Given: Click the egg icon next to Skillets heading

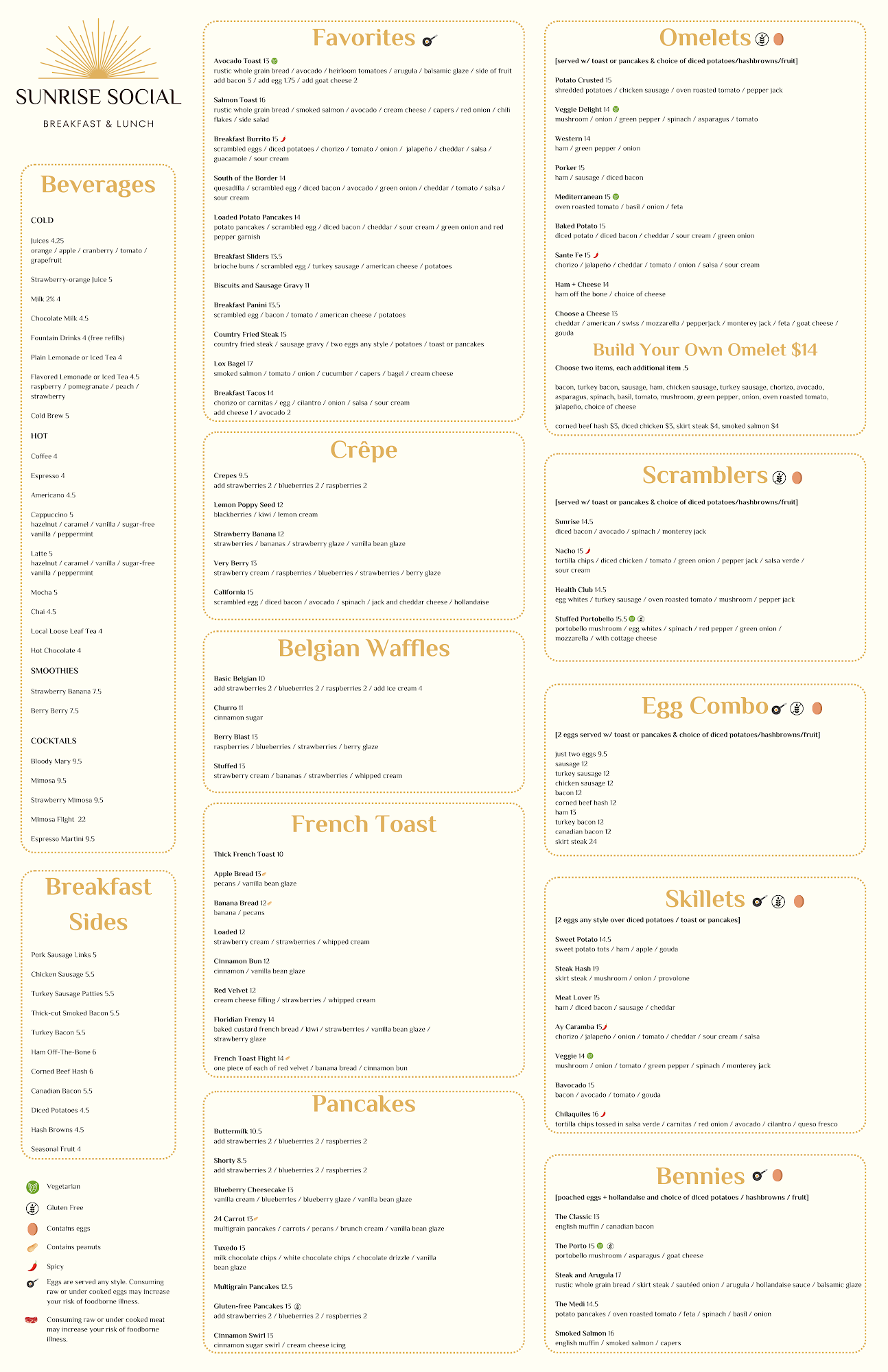Looking at the screenshot, I should (x=798, y=901).
